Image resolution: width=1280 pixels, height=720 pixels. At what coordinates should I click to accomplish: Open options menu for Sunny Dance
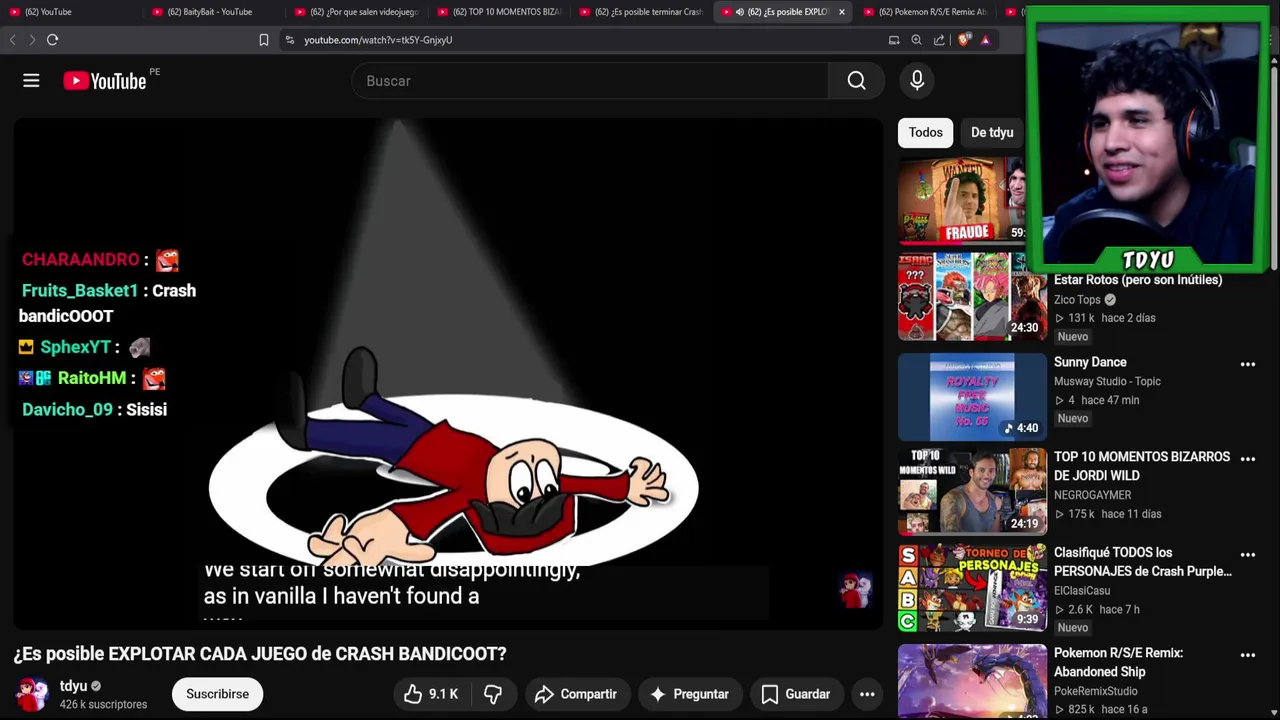(1248, 364)
